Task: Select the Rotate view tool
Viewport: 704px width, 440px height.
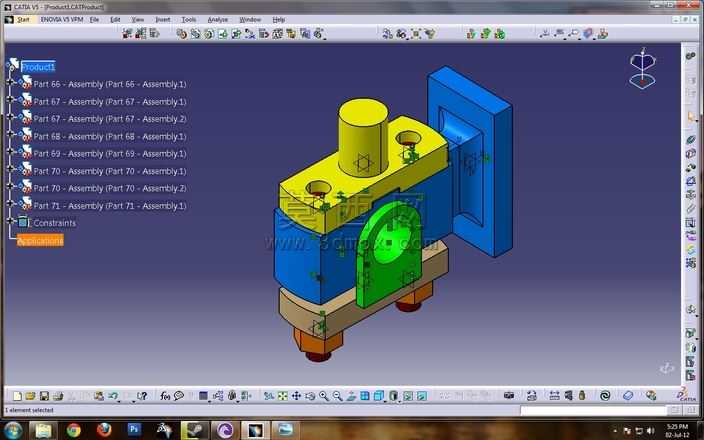Action: click(310, 396)
